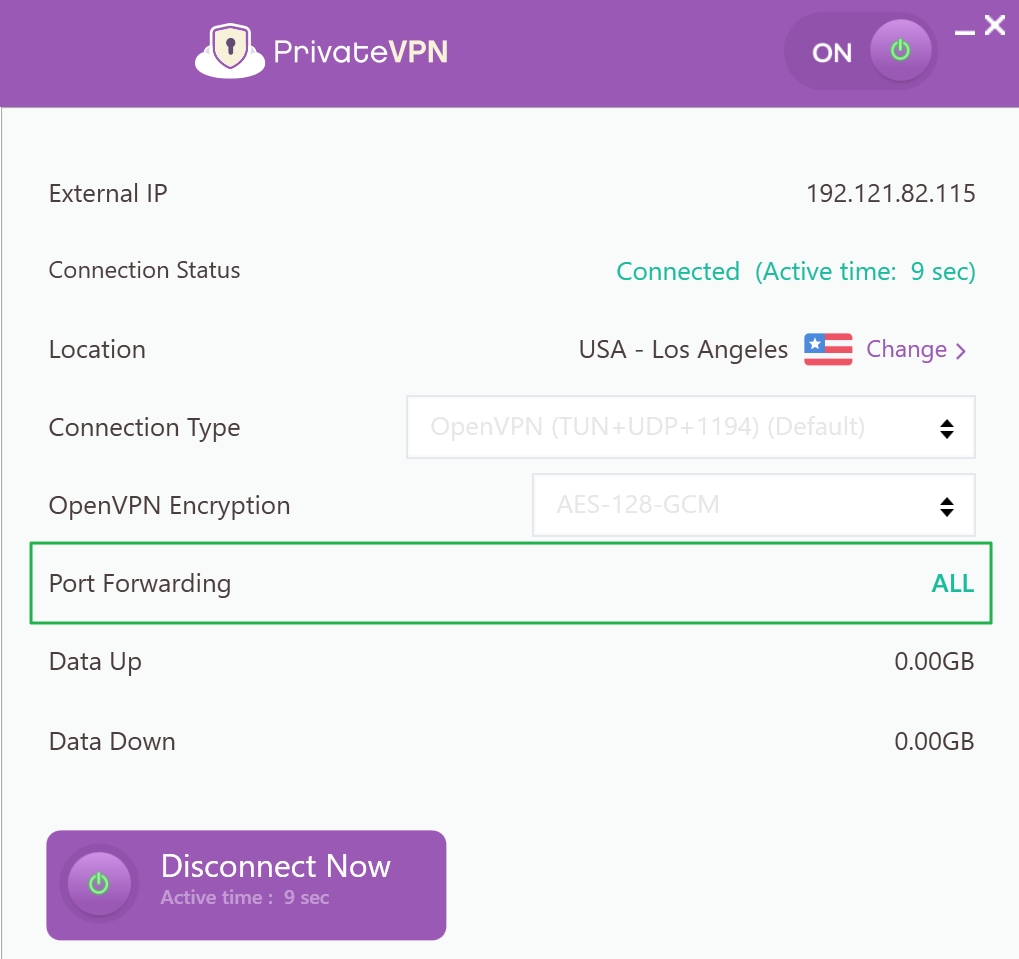Screen dimensions: 1019x959
Task: Select the Connection Status row
Action: [x=144, y=270]
